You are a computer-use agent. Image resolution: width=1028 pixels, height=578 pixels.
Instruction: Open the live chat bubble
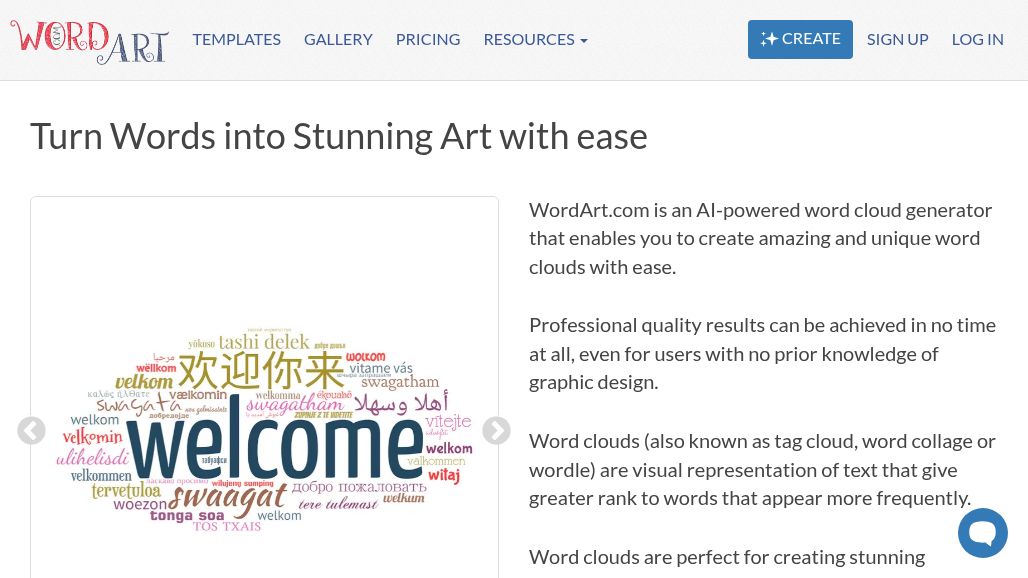(x=982, y=532)
